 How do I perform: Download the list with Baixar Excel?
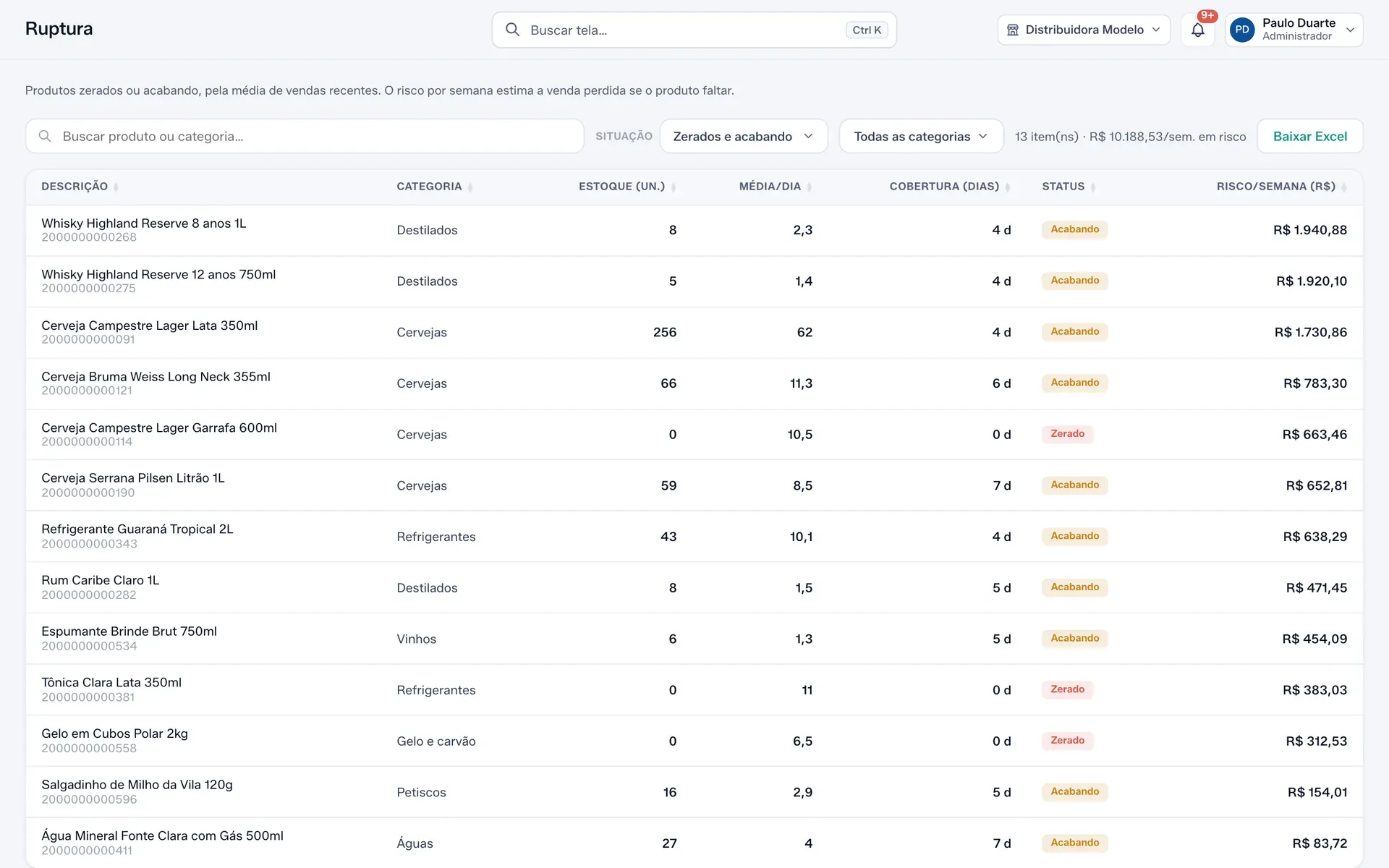pos(1309,136)
